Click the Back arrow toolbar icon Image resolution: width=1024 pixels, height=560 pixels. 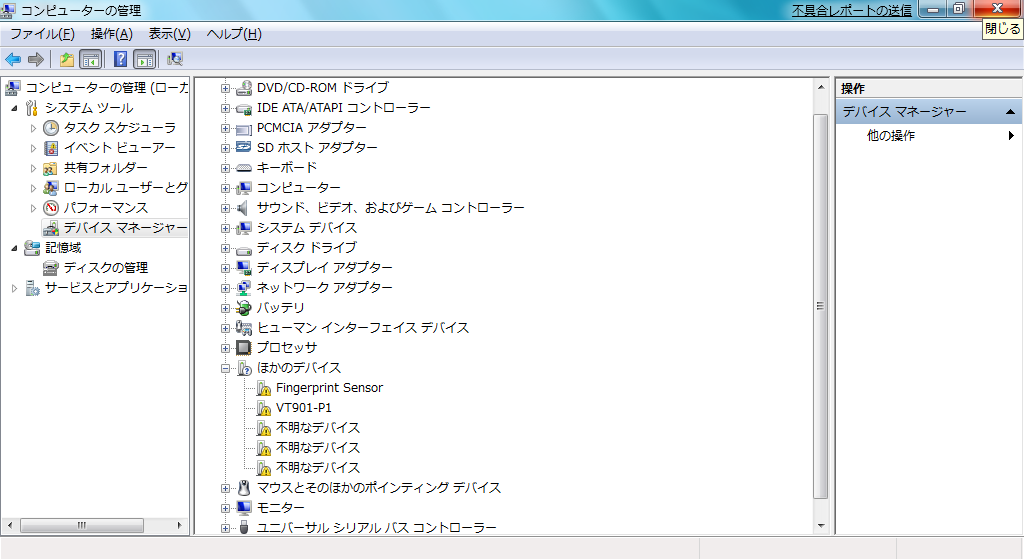coord(13,59)
